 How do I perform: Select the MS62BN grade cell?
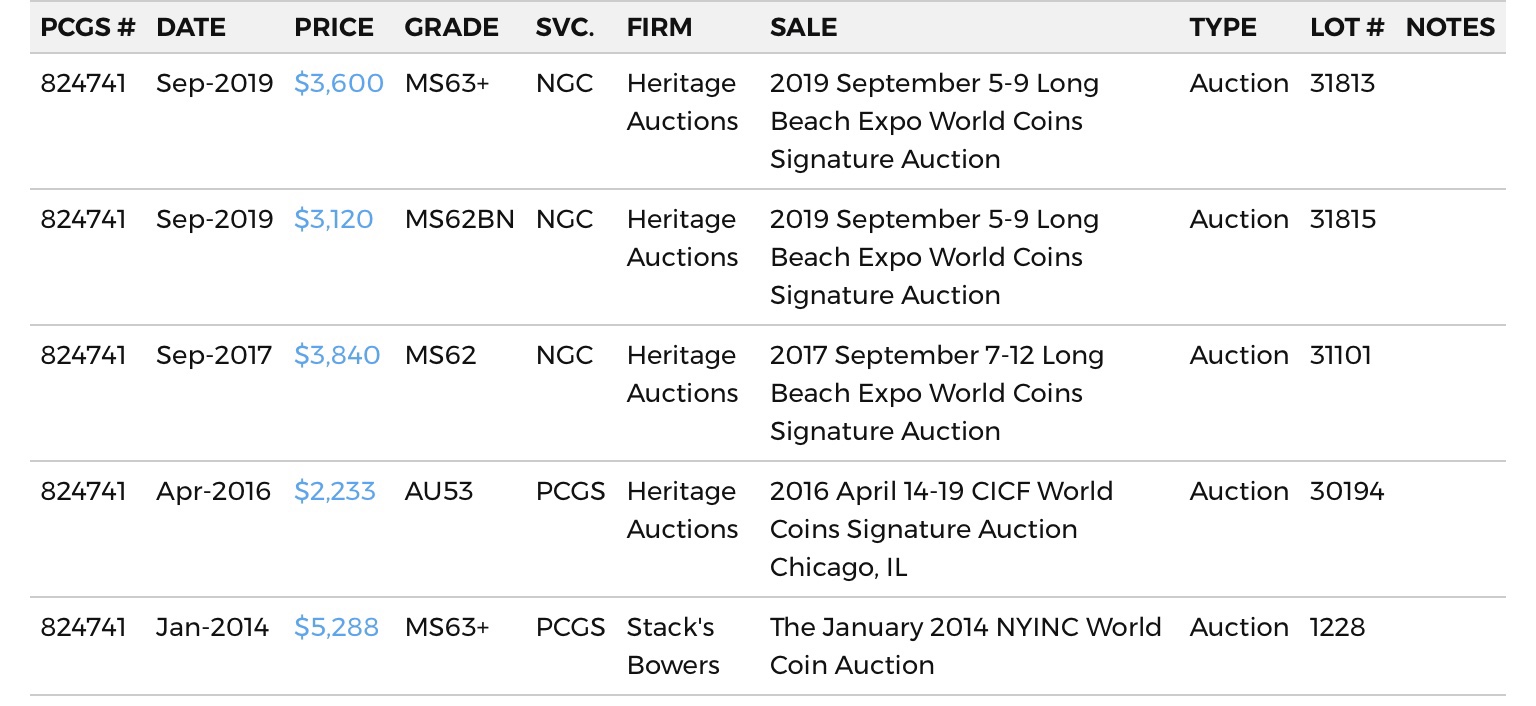point(460,220)
